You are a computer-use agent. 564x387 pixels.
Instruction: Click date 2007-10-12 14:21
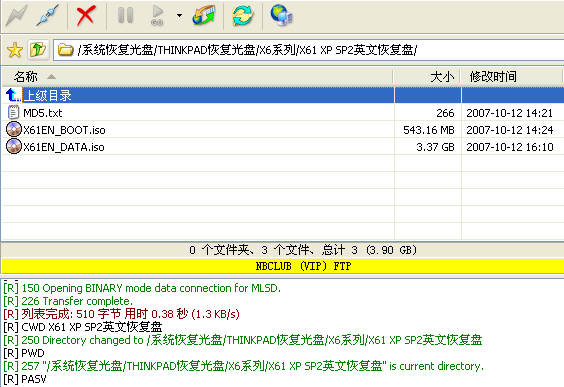coord(509,113)
